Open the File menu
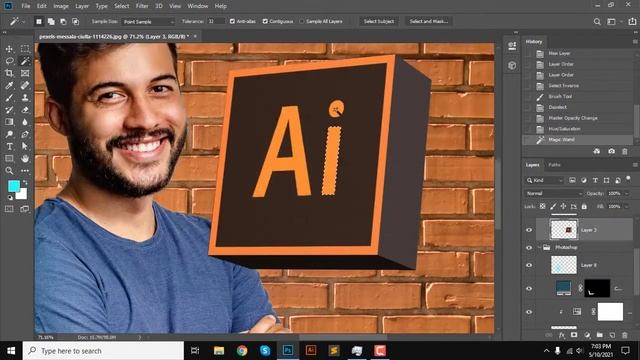This screenshot has width=640, height=360. (x=26, y=6)
